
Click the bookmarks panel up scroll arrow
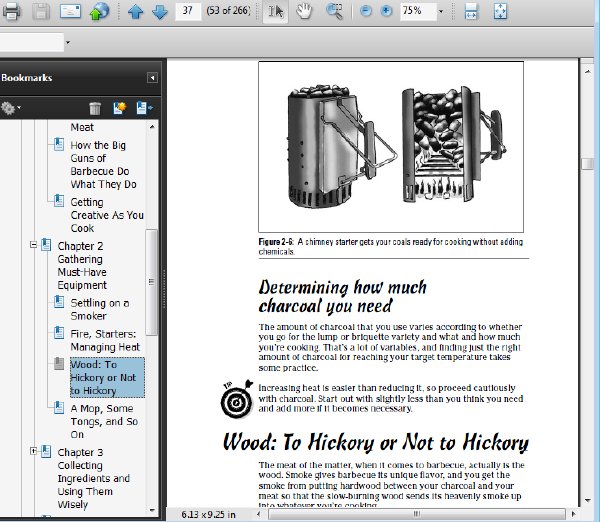(x=152, y=127)
